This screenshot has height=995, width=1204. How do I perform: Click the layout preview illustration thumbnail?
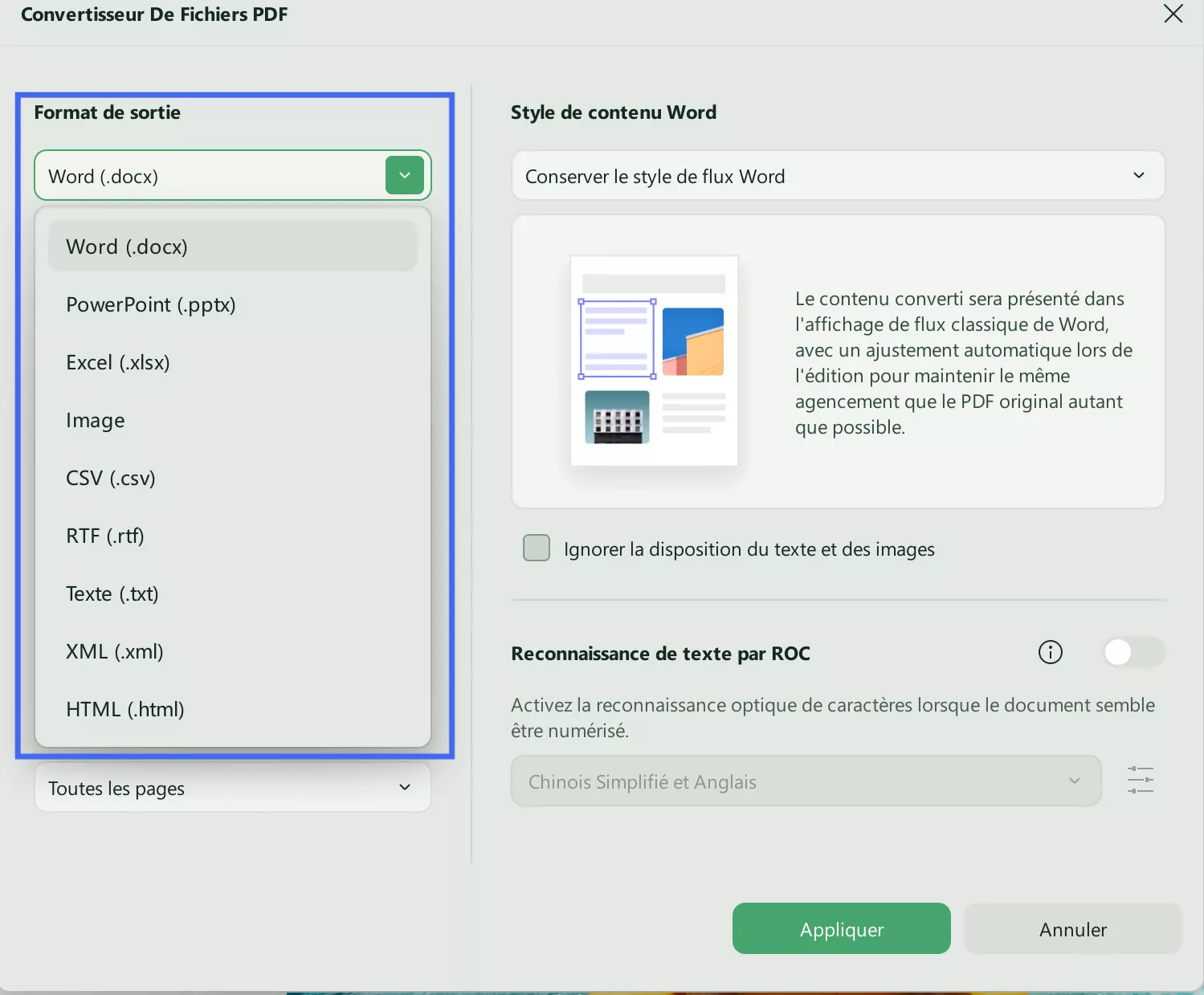click(x=654, y=361)
